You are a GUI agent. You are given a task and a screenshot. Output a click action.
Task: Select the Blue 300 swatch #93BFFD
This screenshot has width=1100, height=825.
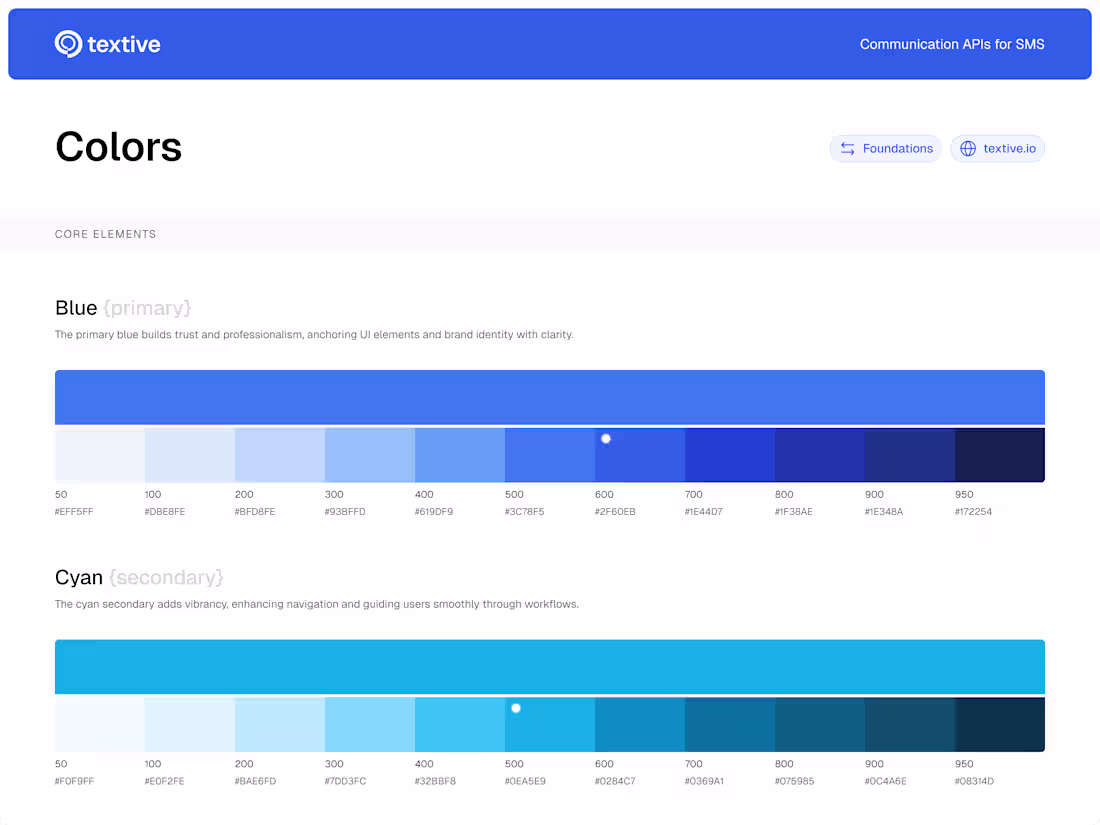[369, 453]
